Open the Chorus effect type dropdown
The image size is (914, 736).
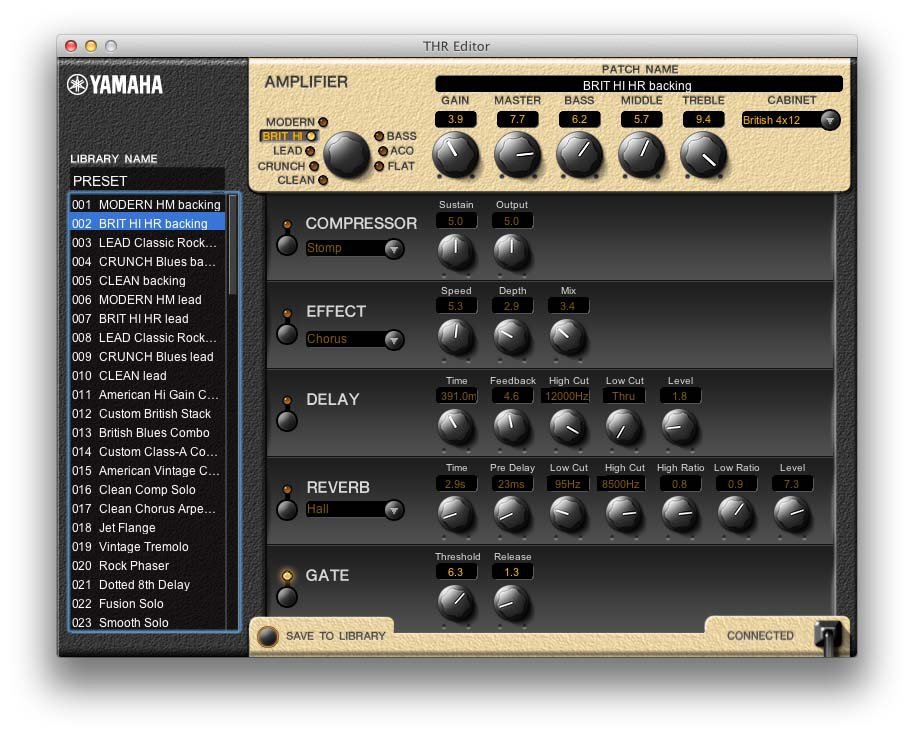click(x=354, y=339)
